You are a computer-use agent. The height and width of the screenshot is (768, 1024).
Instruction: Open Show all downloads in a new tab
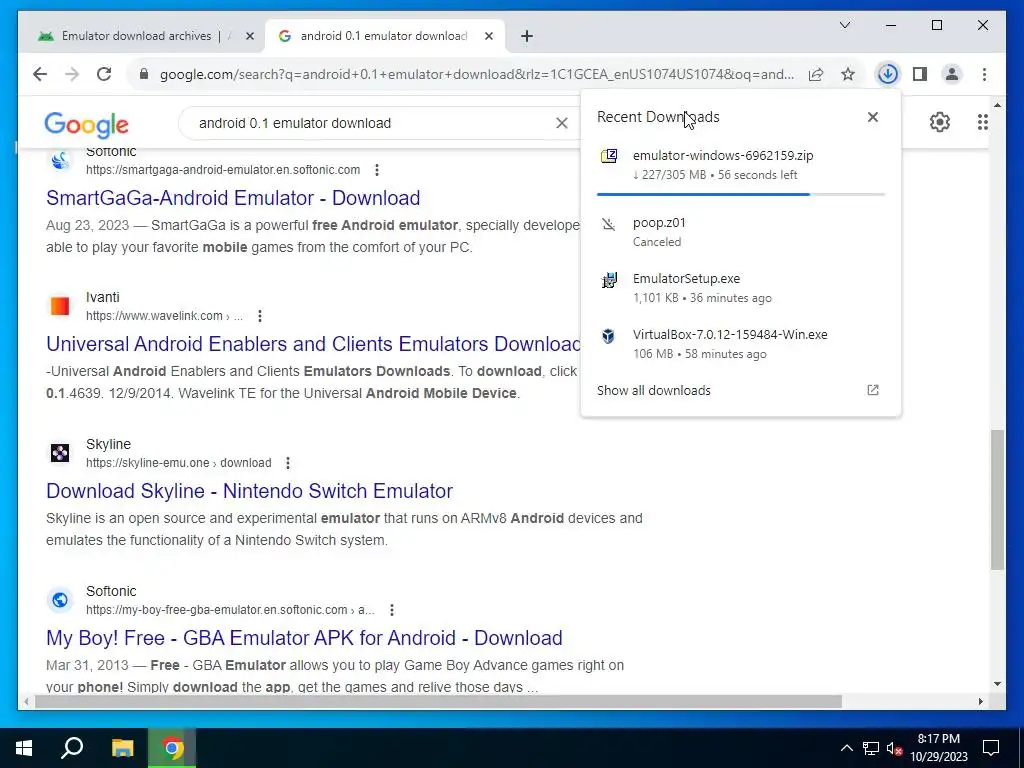tap(872, 390)
